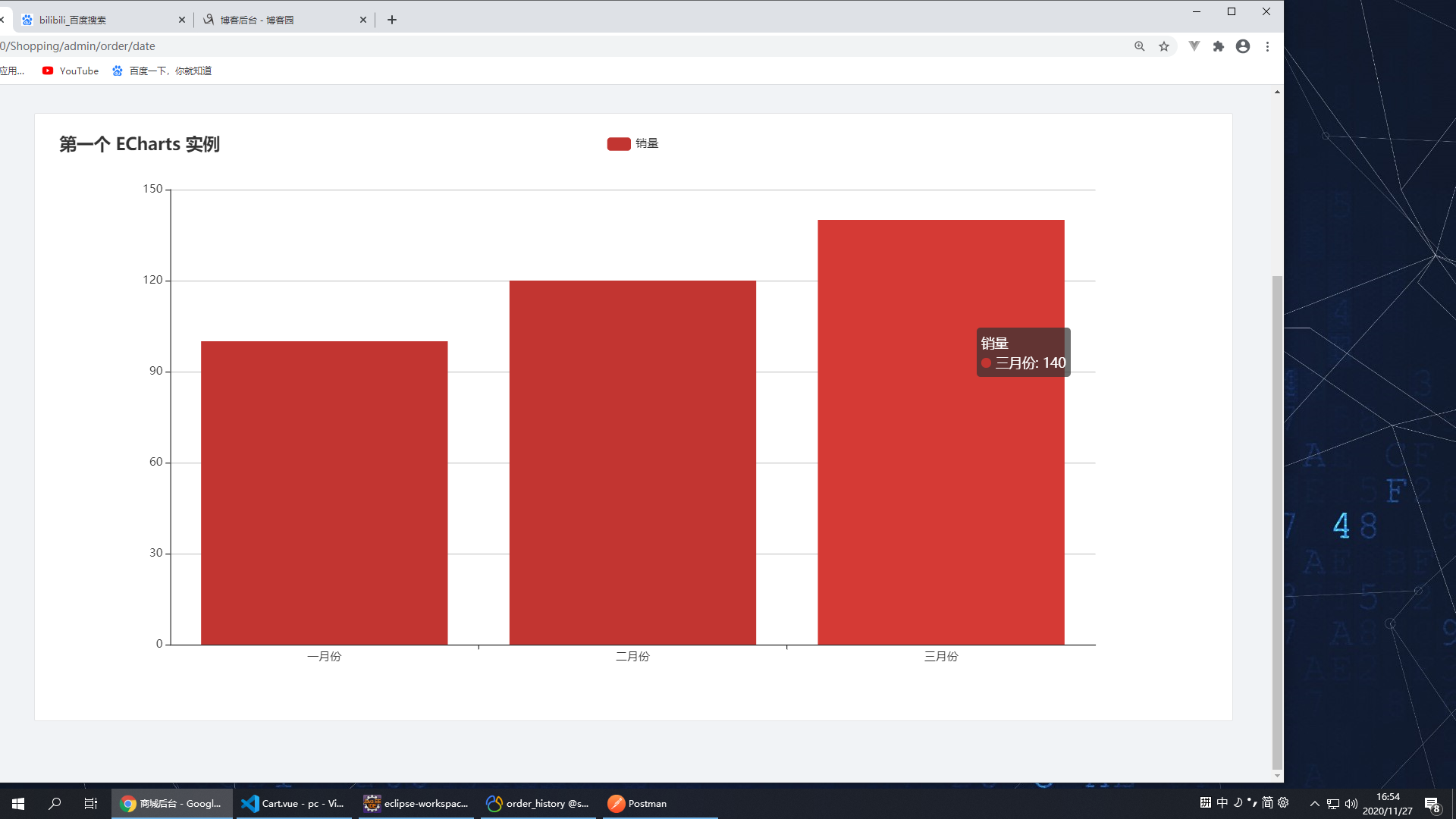Expand hidden system tray icons
This screenshot has width=1456, height=819.
[1314, 803]
